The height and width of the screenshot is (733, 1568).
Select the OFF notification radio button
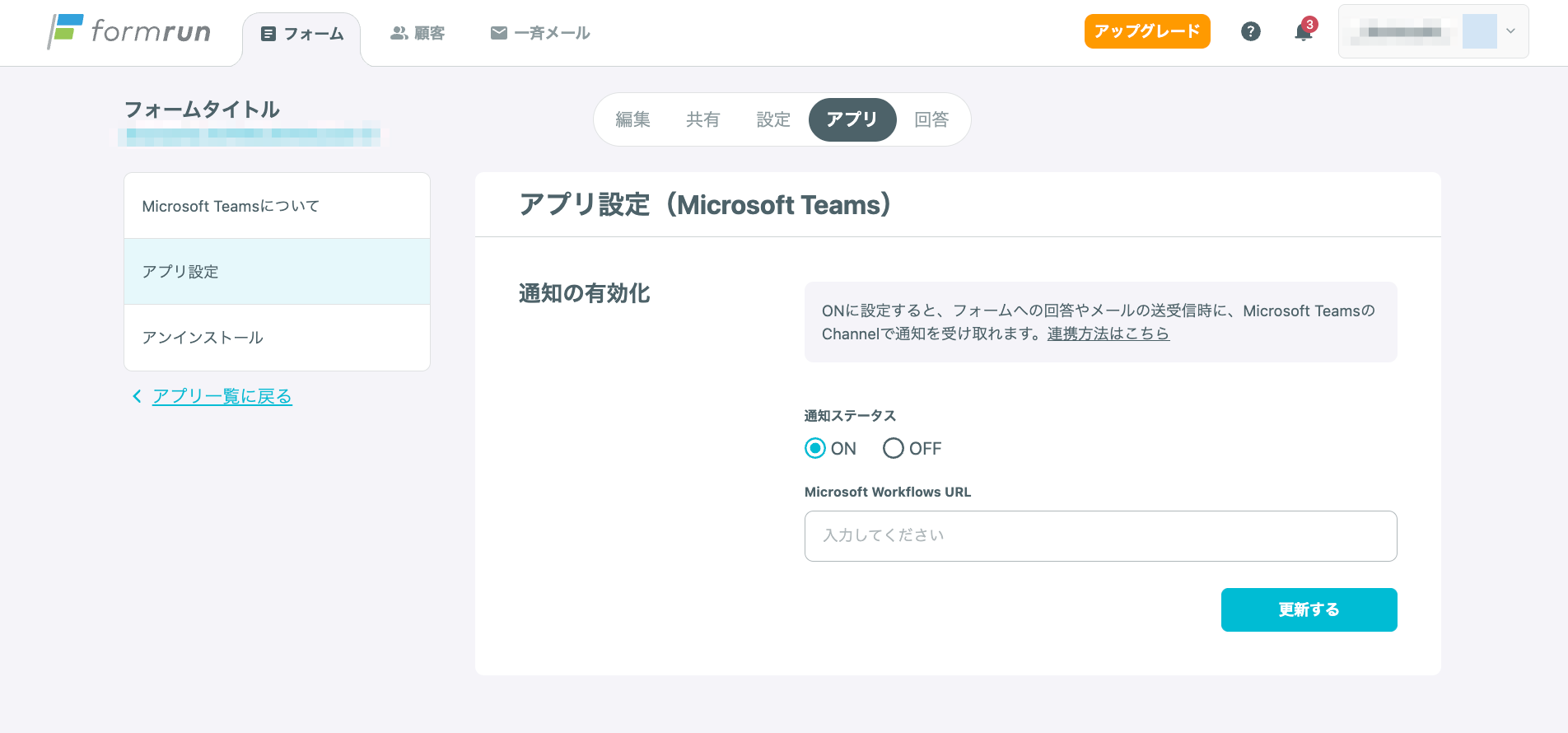[894, 448]
